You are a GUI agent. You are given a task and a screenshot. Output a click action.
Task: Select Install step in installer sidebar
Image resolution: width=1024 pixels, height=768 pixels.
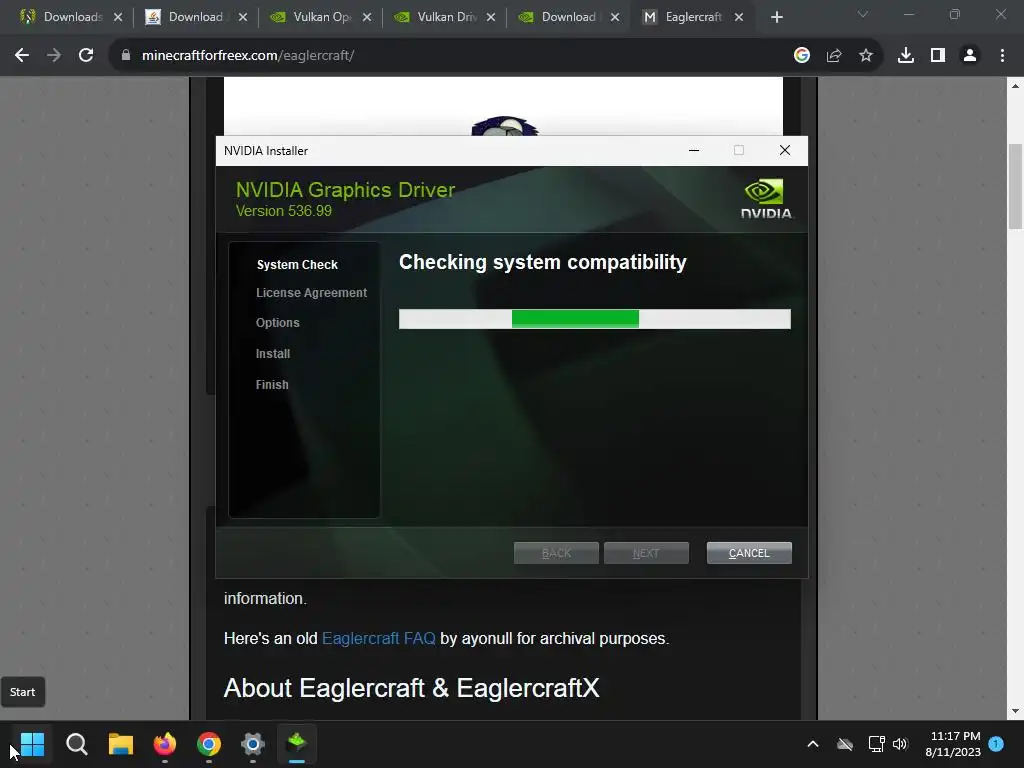273,353
